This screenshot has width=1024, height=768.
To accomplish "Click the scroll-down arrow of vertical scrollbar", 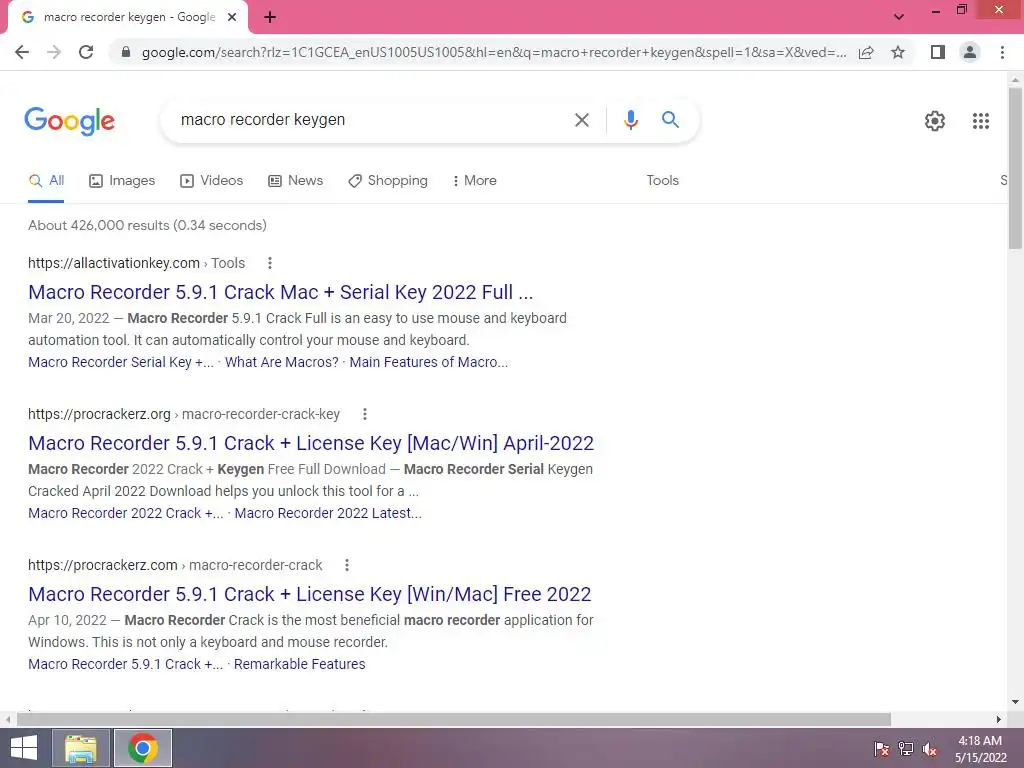I will [x=1015, y=703].
